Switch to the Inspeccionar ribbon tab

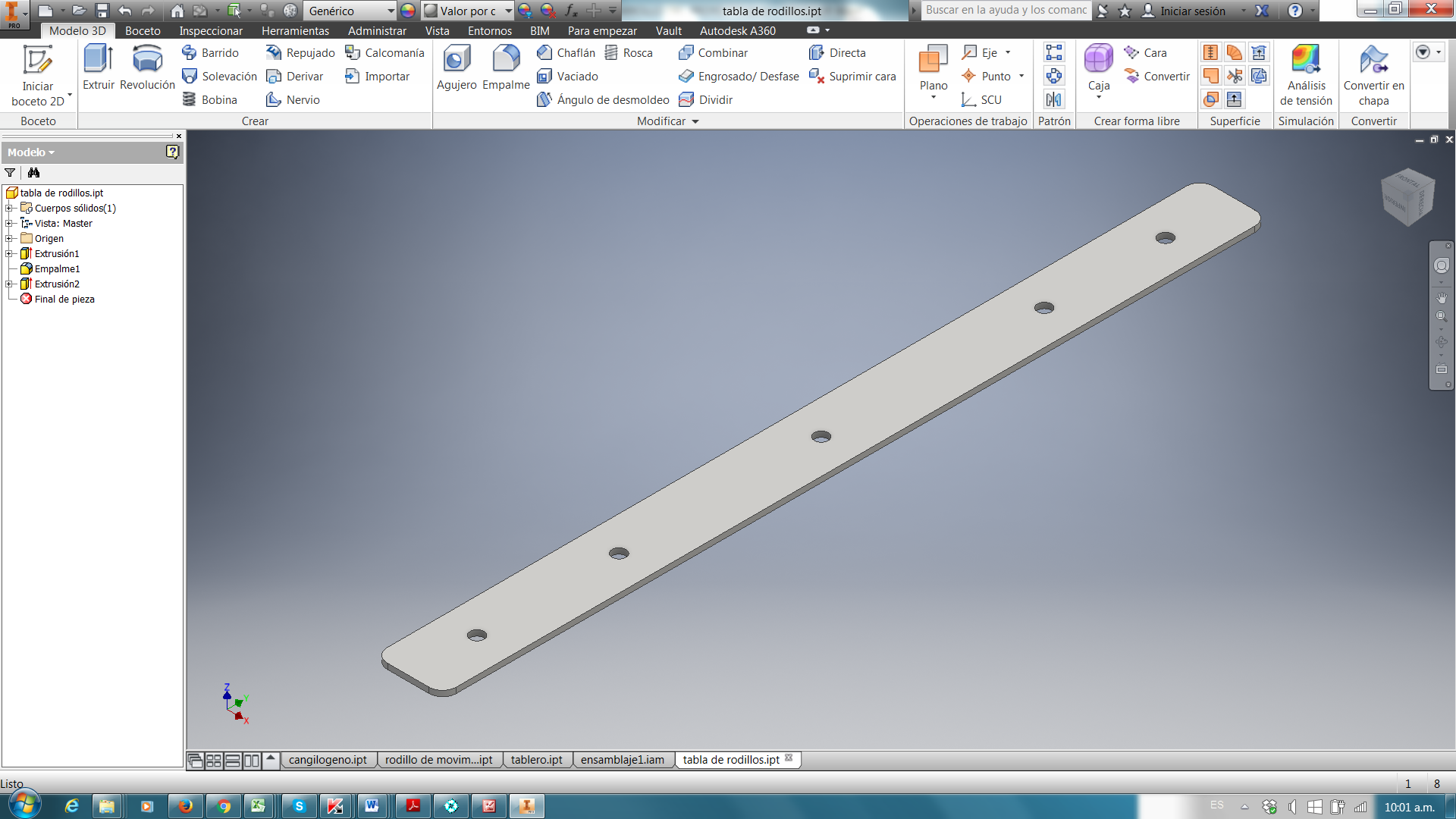coord(211,31)
